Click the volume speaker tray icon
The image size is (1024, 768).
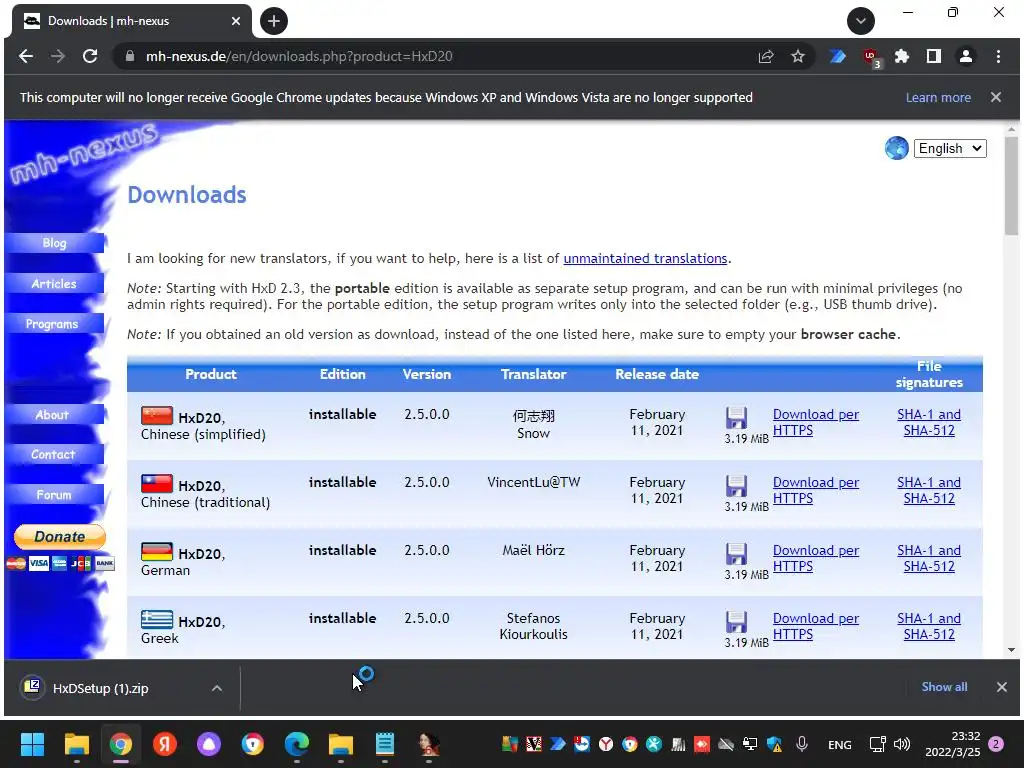tap(902, 744)
